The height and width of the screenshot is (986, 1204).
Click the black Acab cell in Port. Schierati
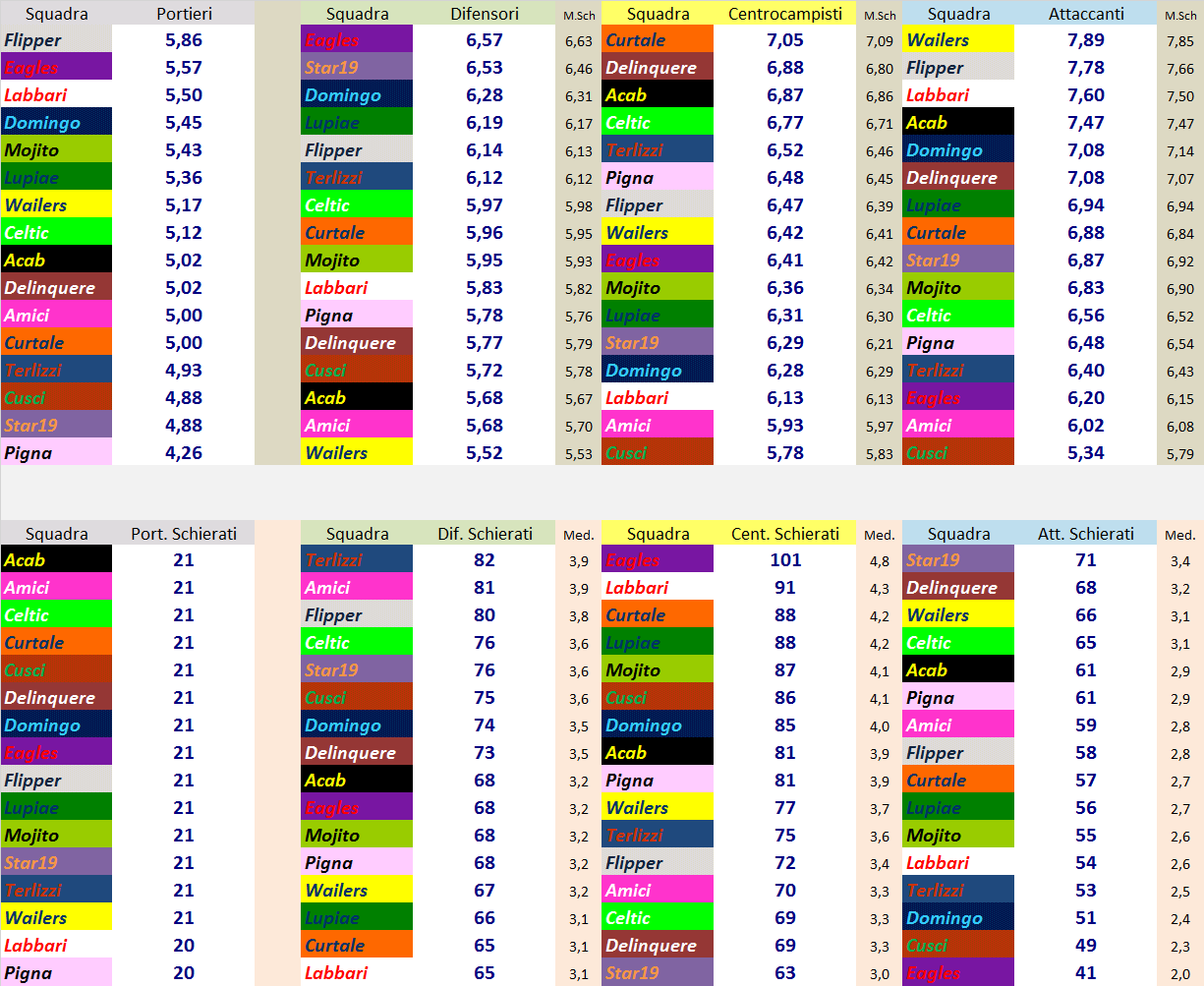pos(56,560)
